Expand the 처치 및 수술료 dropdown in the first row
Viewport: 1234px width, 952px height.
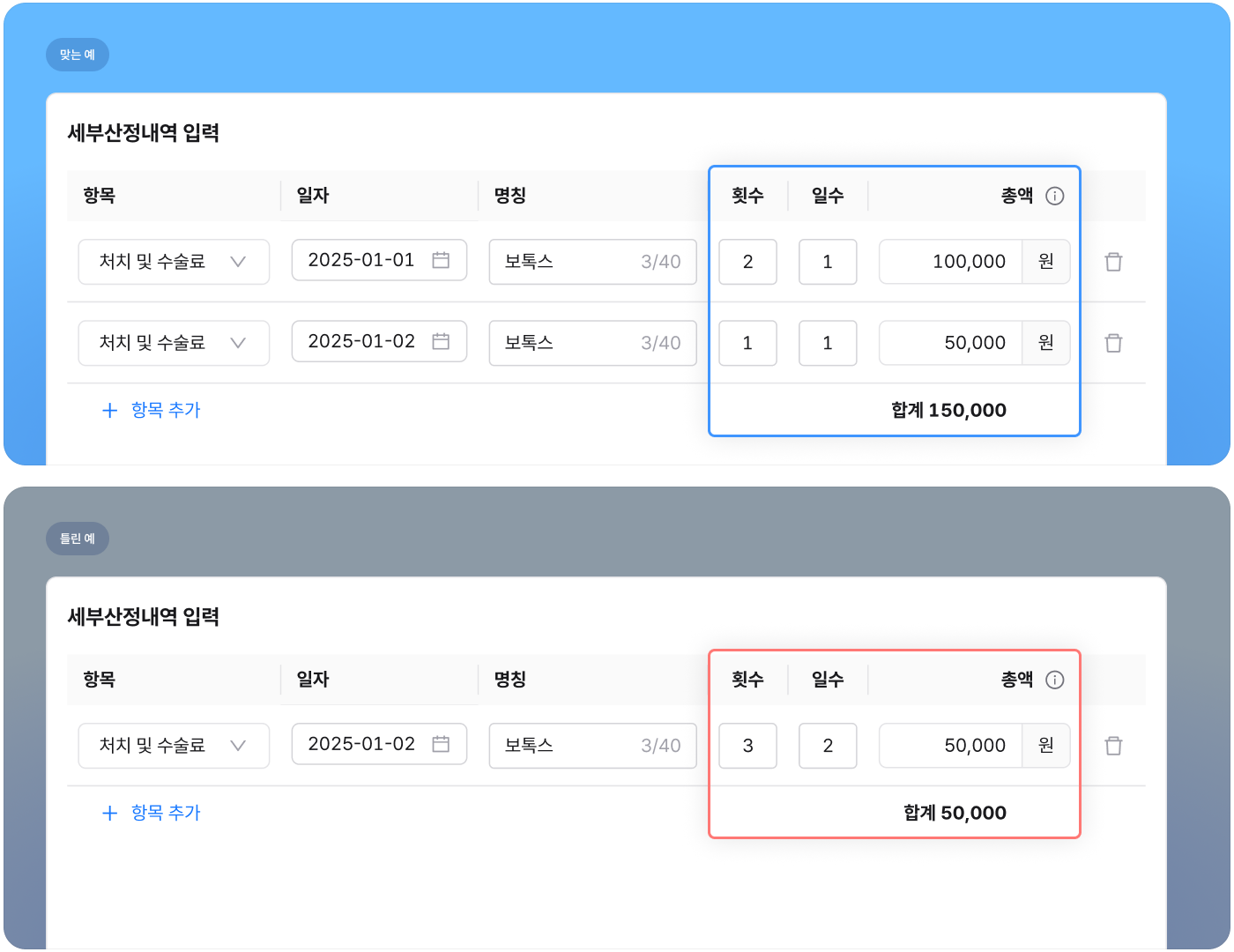click(x=237, y=262)
